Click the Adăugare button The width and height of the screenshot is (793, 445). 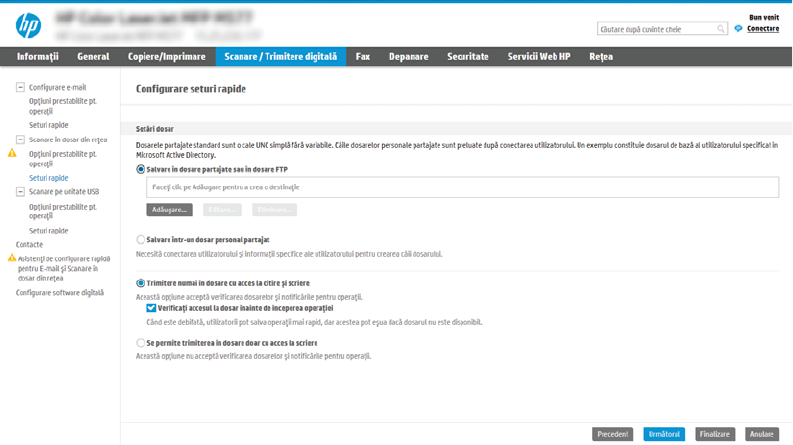[169, 210]
